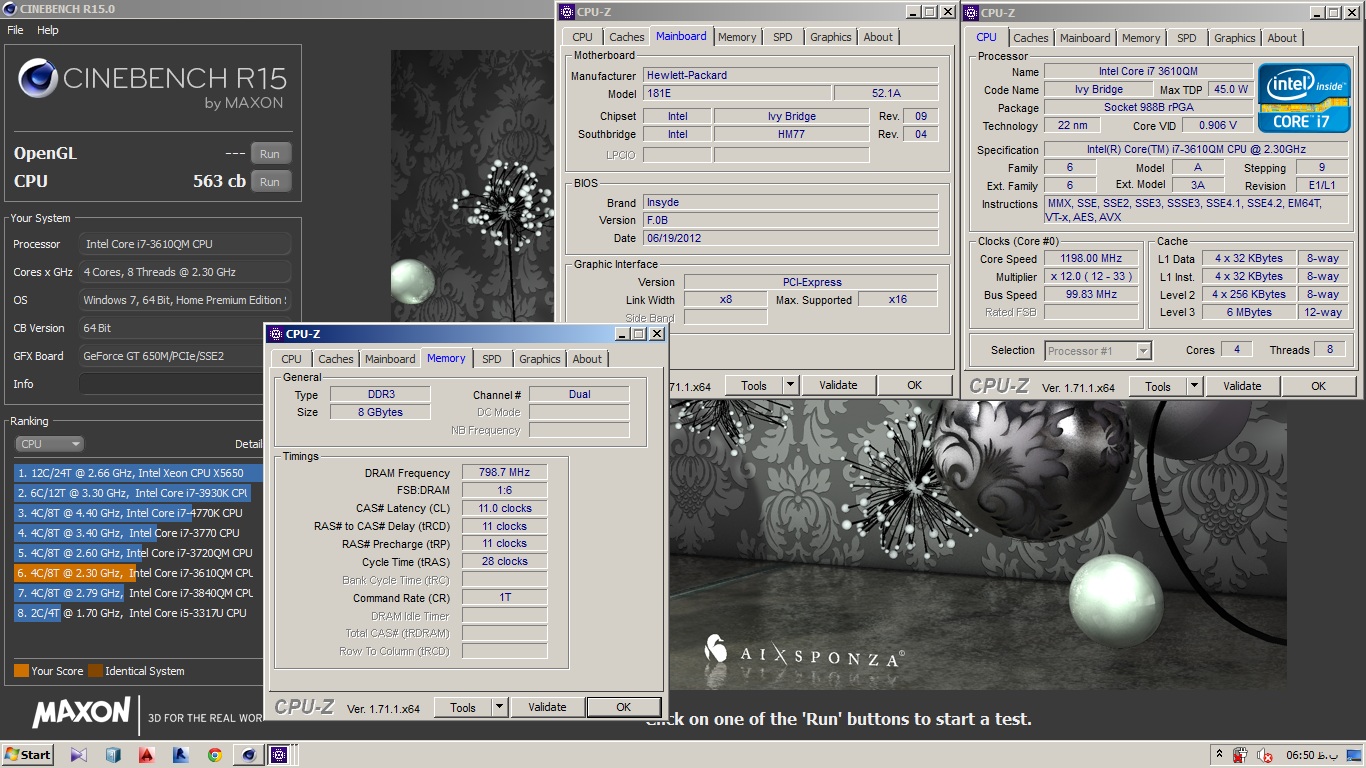This screenshot has width=1366, height=768.
Task: Open SPD tab in CPU window
Action: pyautogui.click(x=1187, y=38)
